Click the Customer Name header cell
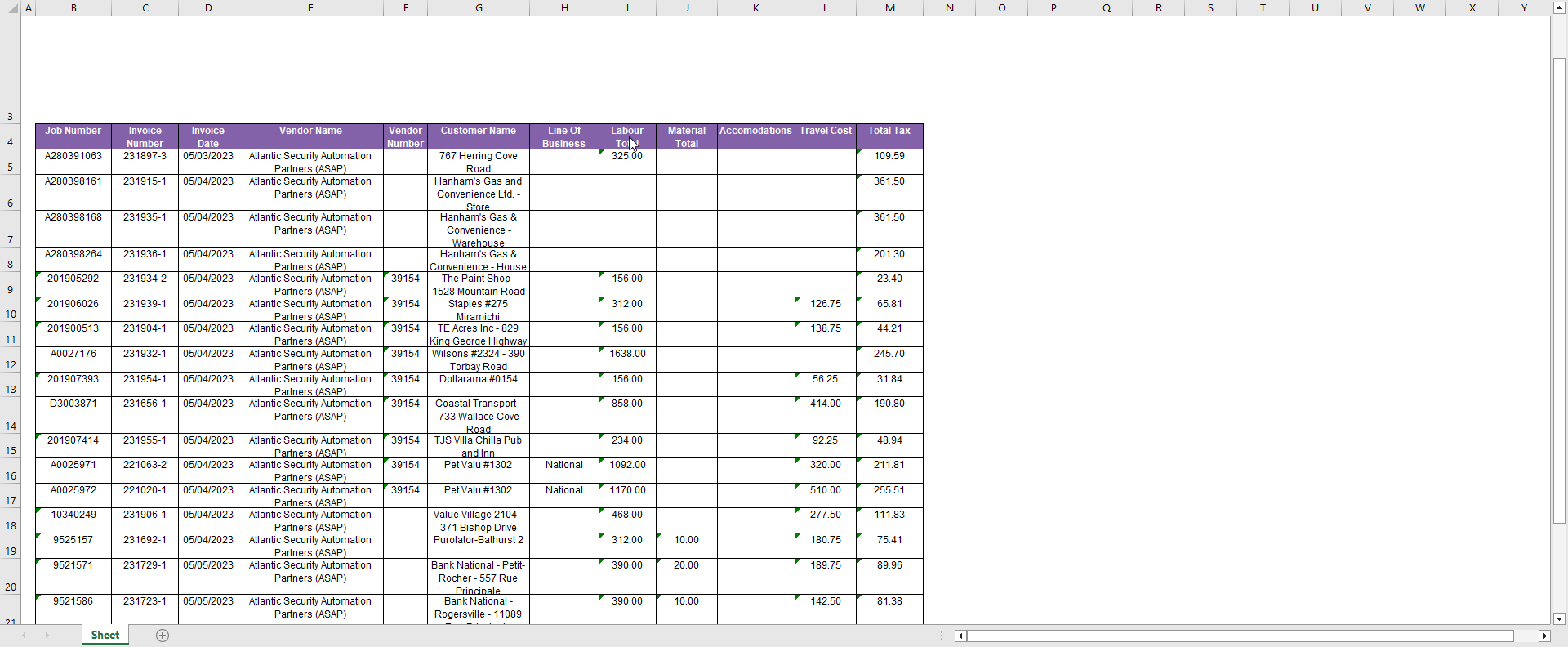 tap(479, 136)
